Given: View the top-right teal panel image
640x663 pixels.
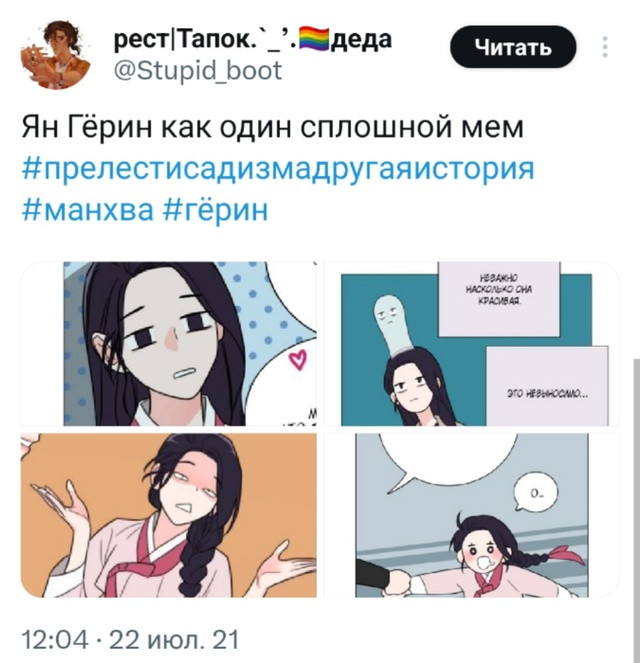Looking at the screenshot, I should [471, 343].
